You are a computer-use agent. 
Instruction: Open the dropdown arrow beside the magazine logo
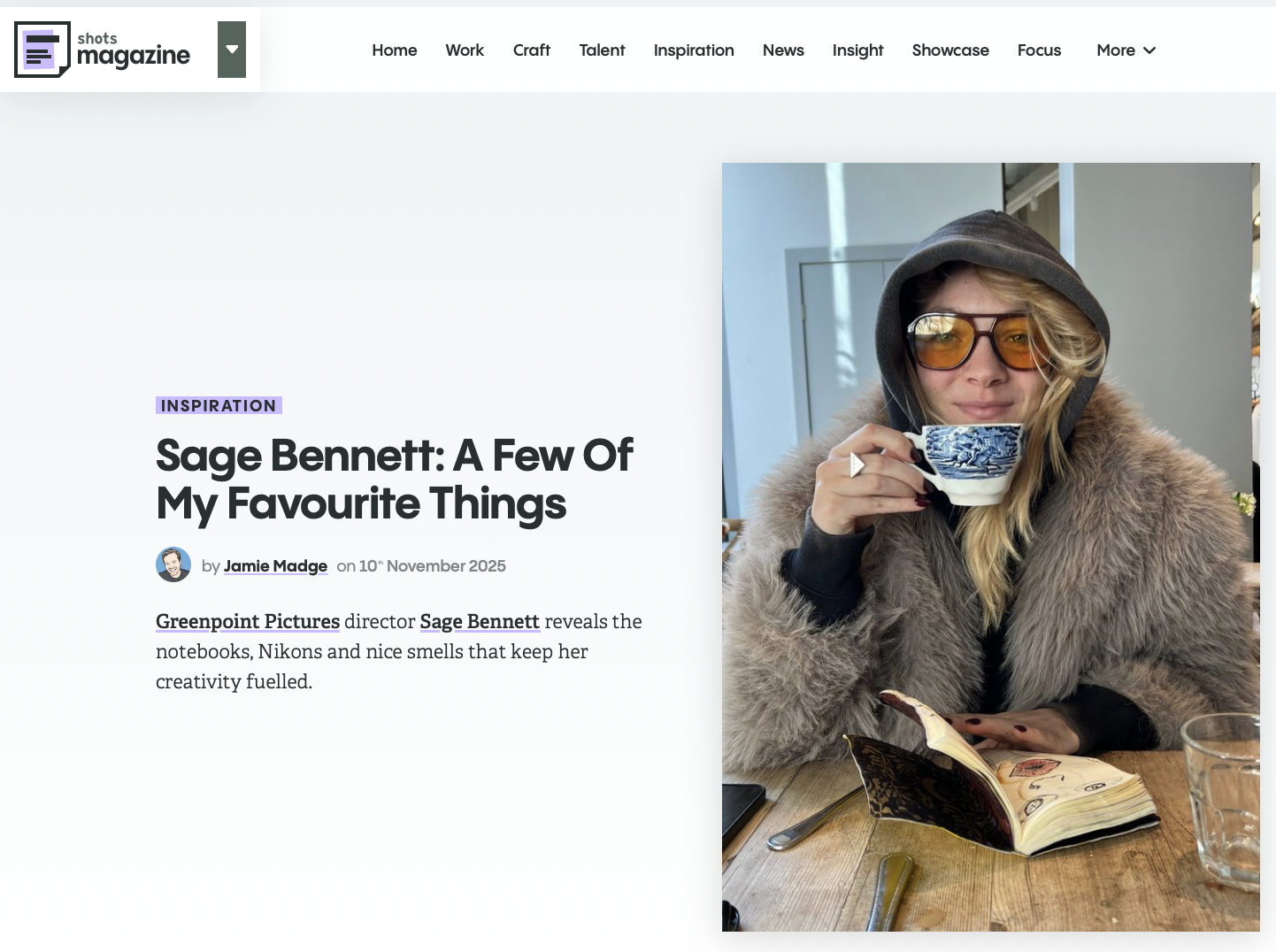pos(232,50)
